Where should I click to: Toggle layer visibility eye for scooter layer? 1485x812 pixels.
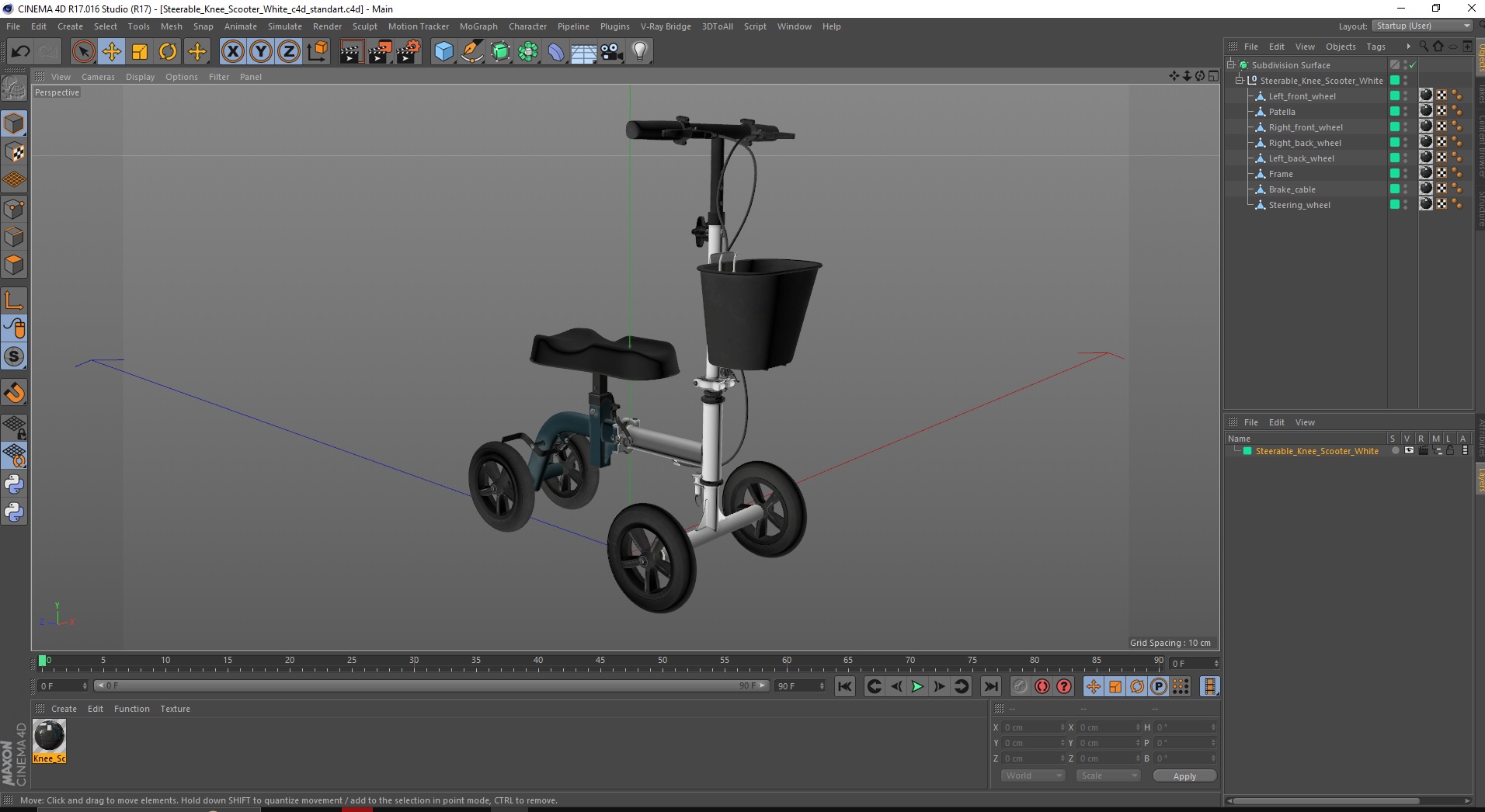tap(1409, 451)
